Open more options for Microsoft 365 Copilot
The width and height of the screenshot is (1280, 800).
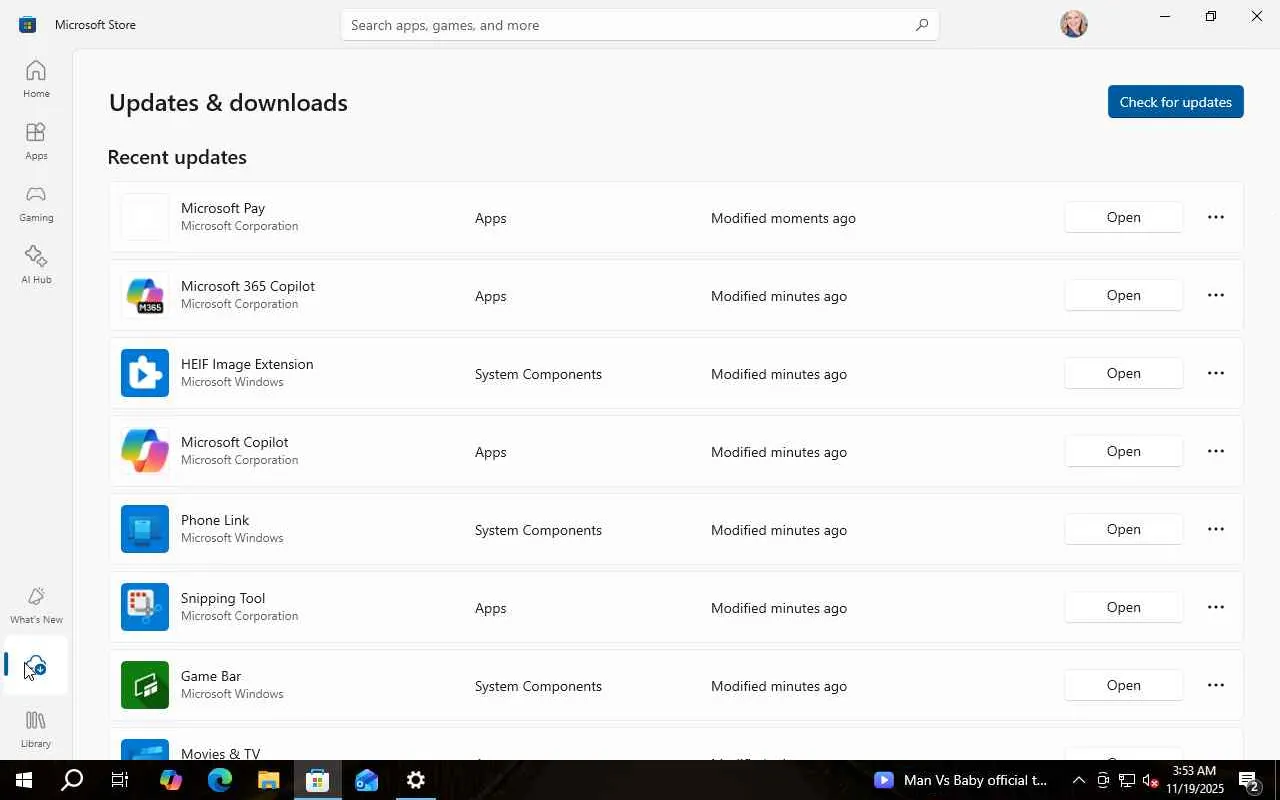pyautogui.click(x=1216, y=295)
